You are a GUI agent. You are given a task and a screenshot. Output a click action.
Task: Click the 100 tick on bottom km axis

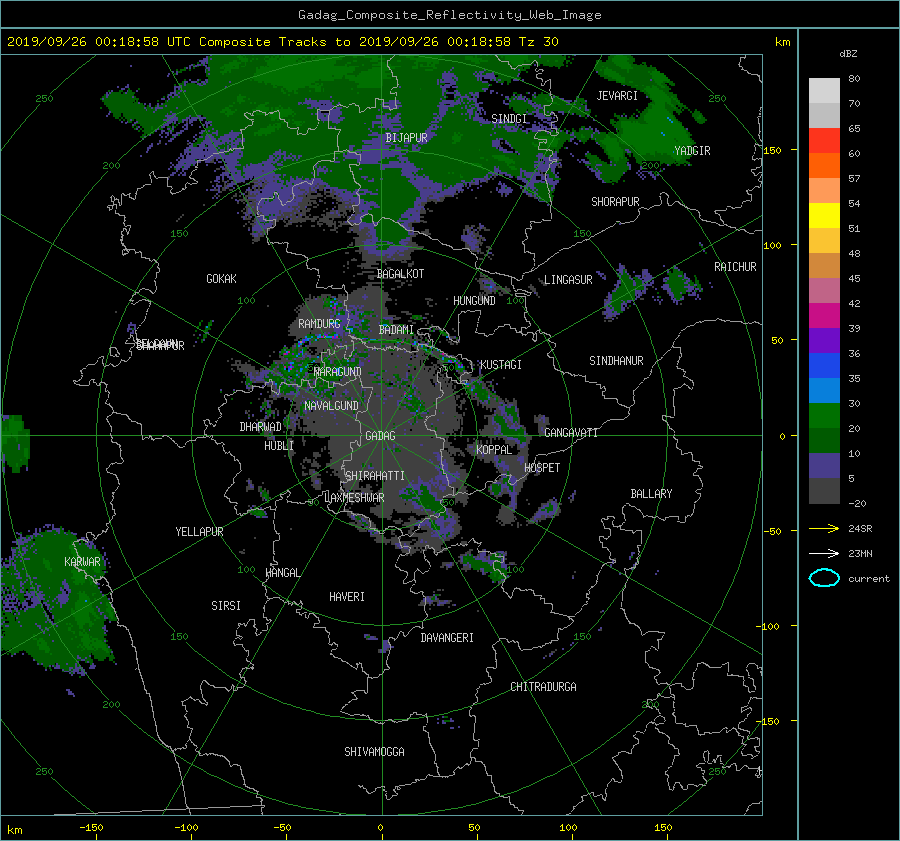click(x=568, y=827)
